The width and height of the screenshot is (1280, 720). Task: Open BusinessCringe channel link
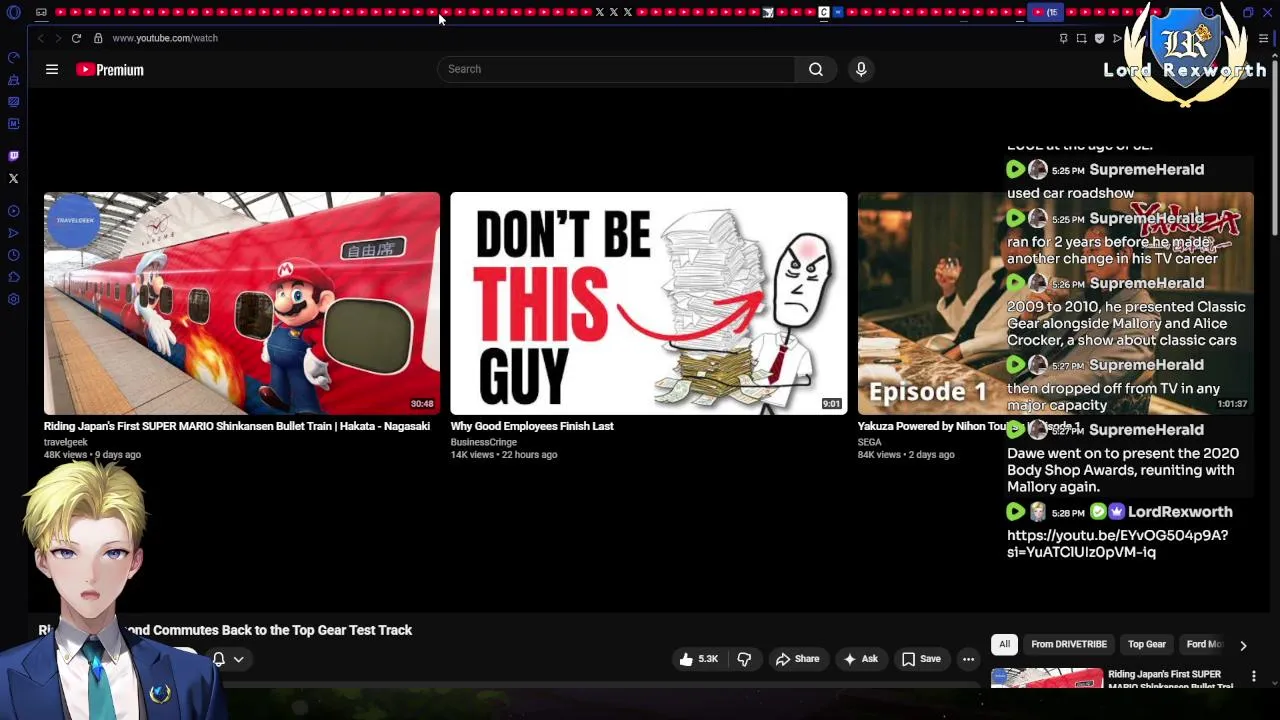point(484,442)
